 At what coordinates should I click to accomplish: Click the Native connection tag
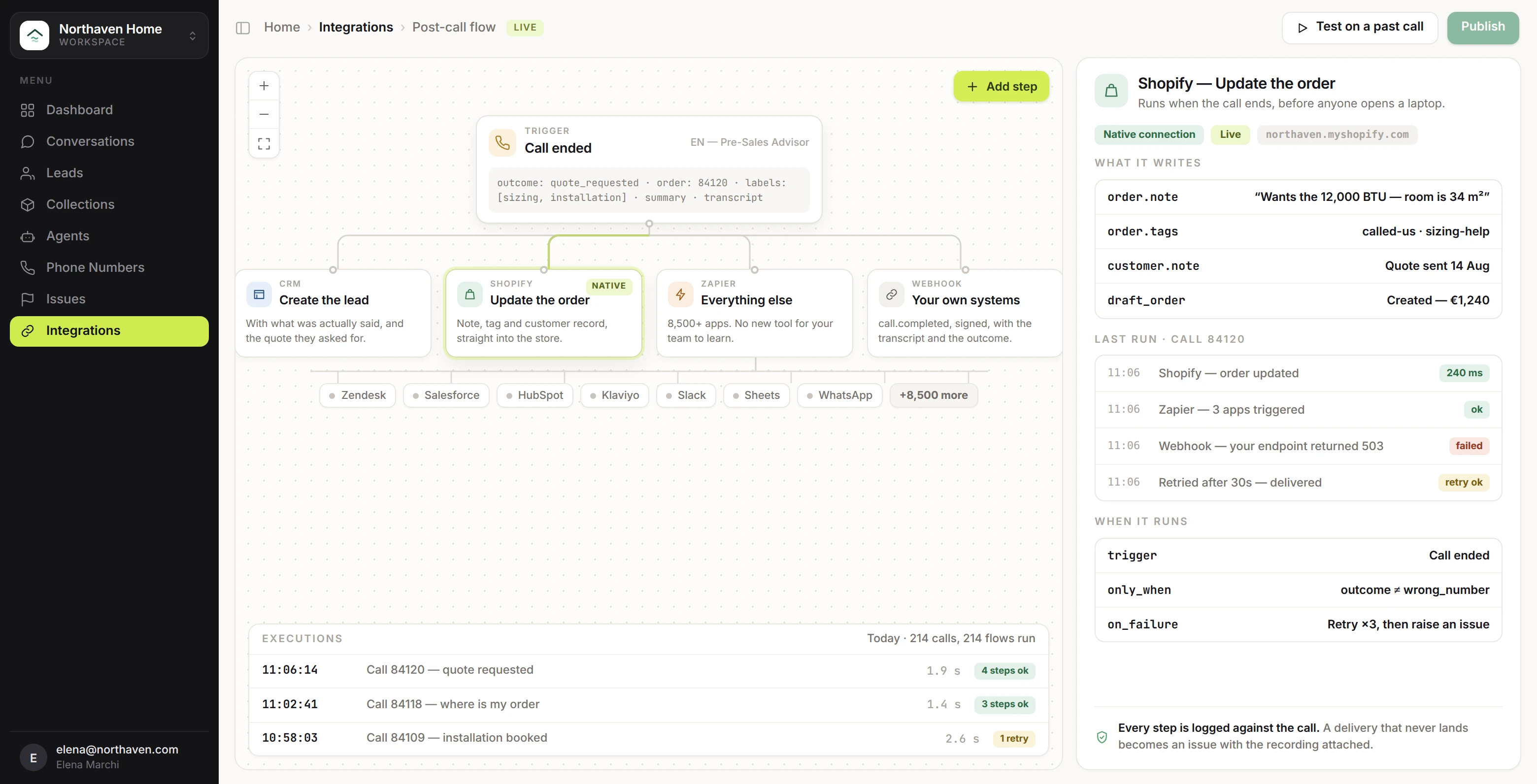pos(1149,135)
